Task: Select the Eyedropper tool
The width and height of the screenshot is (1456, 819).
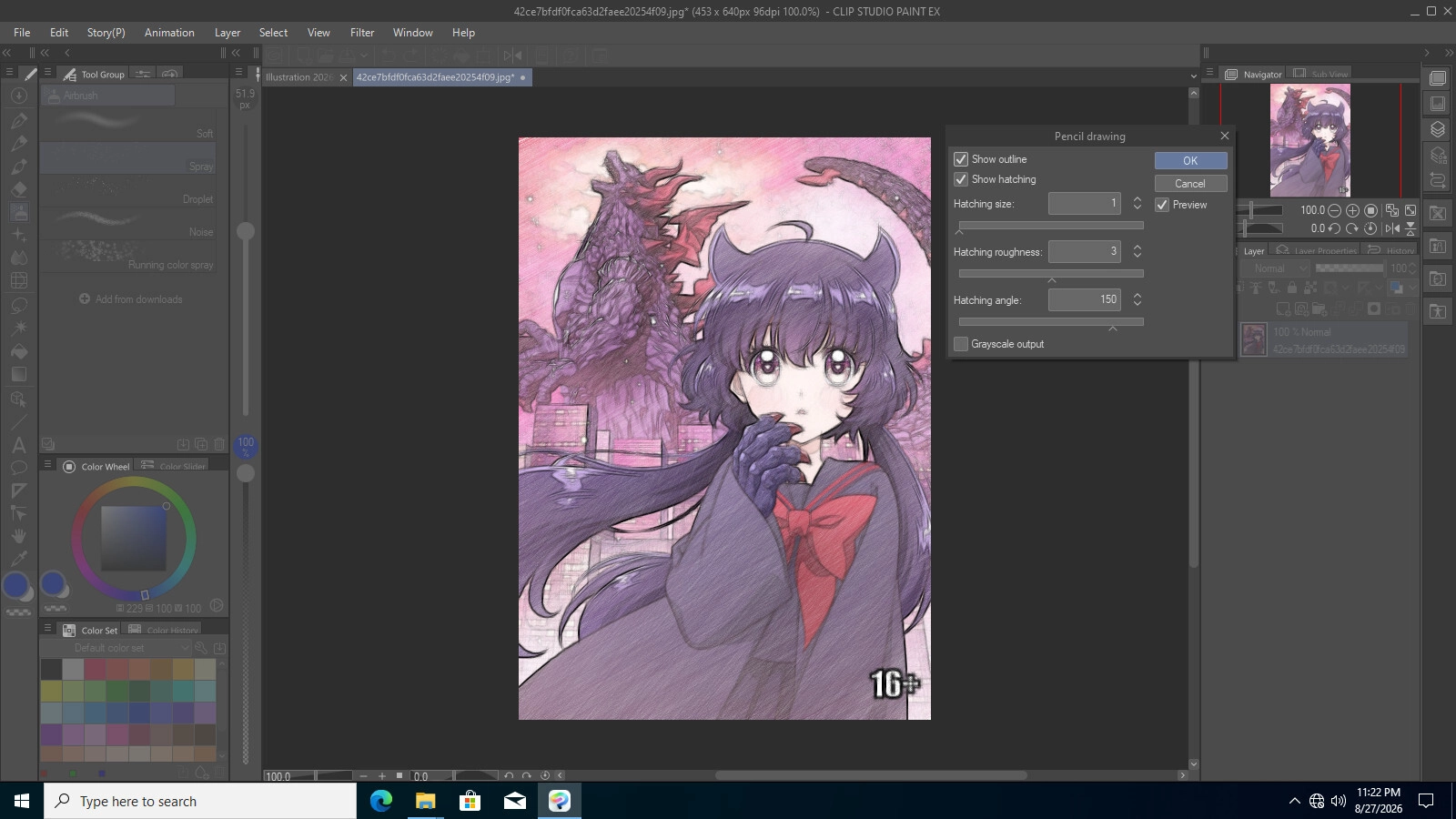Action: point(18,559)
